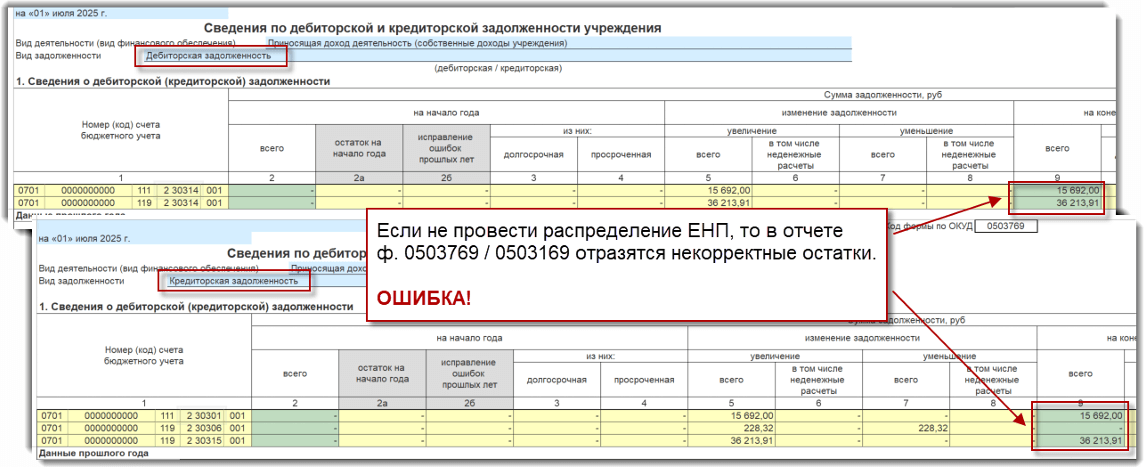Click increase value 228,32 in column 5

731,428
